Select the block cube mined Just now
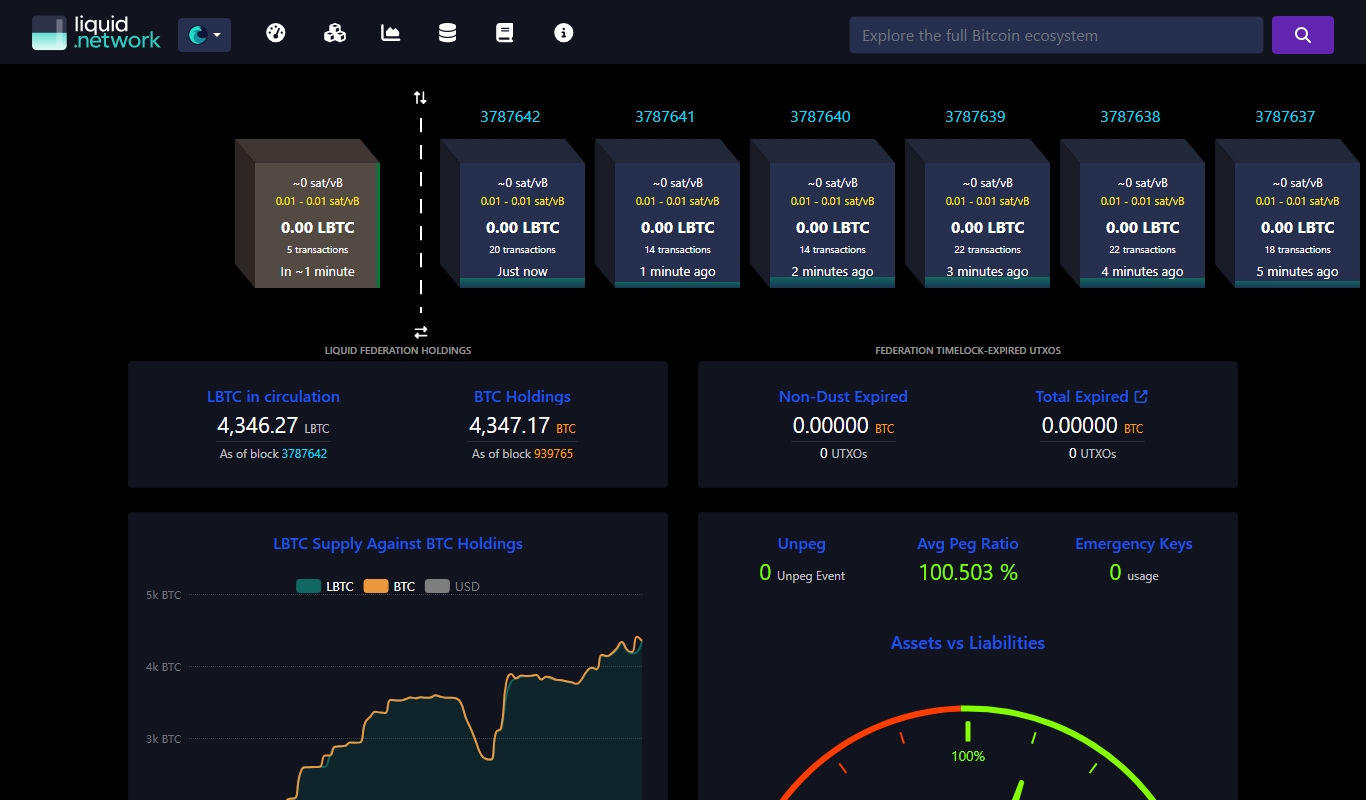Screen dimensions: 1366x800 [513, 213]
